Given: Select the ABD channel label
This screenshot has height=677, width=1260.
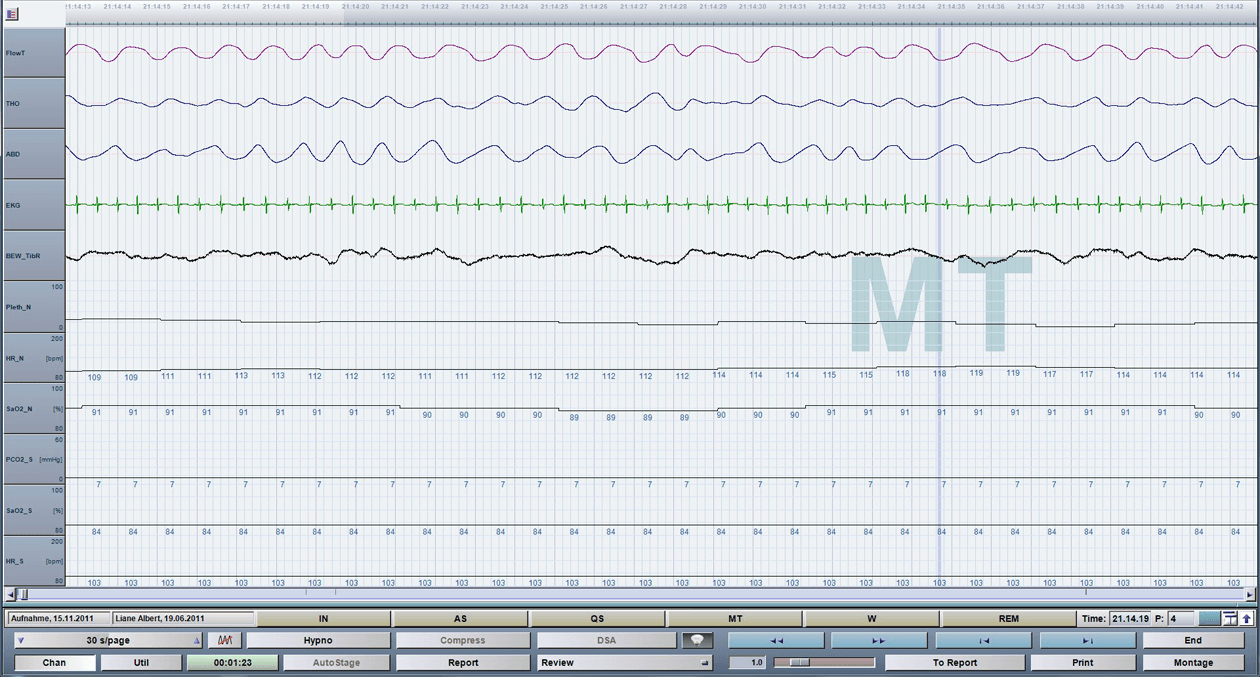Looking at the screenshot, I should (x=34, y=154).
